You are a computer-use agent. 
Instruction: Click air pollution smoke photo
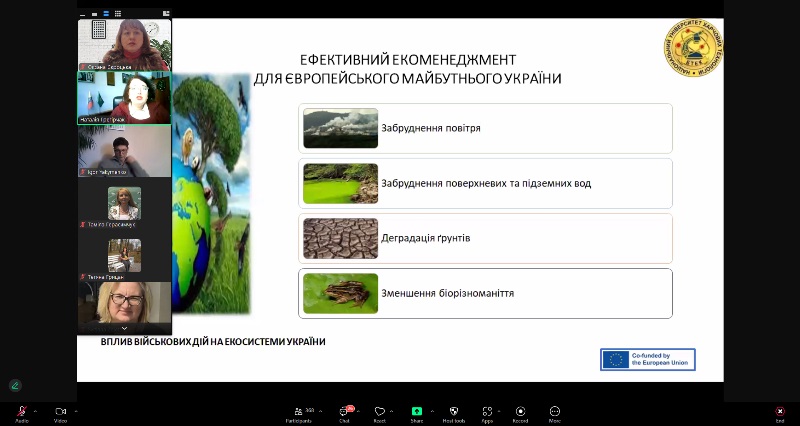coord(340,128)
